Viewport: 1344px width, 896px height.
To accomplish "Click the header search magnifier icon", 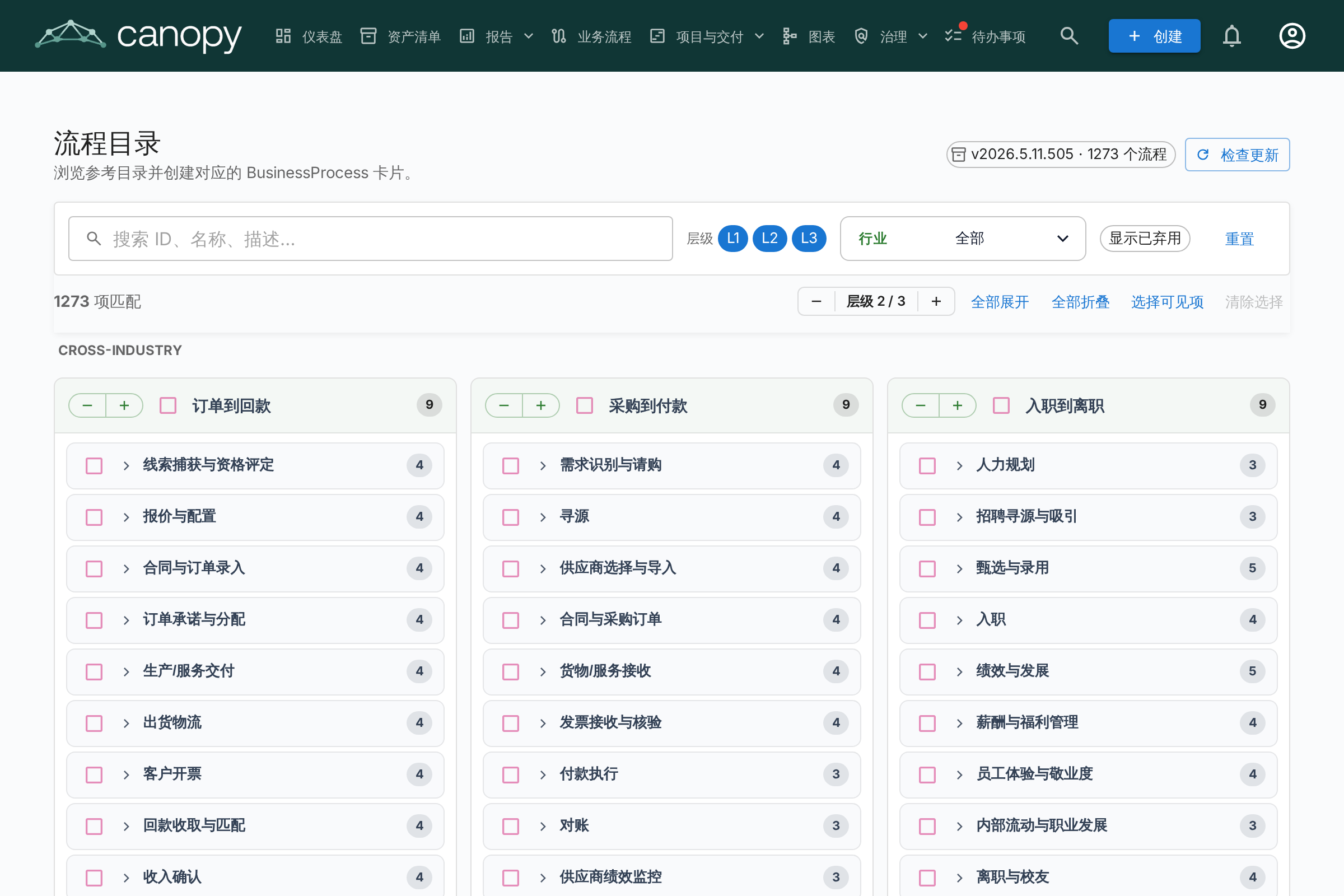I will tap(1069, 36).
